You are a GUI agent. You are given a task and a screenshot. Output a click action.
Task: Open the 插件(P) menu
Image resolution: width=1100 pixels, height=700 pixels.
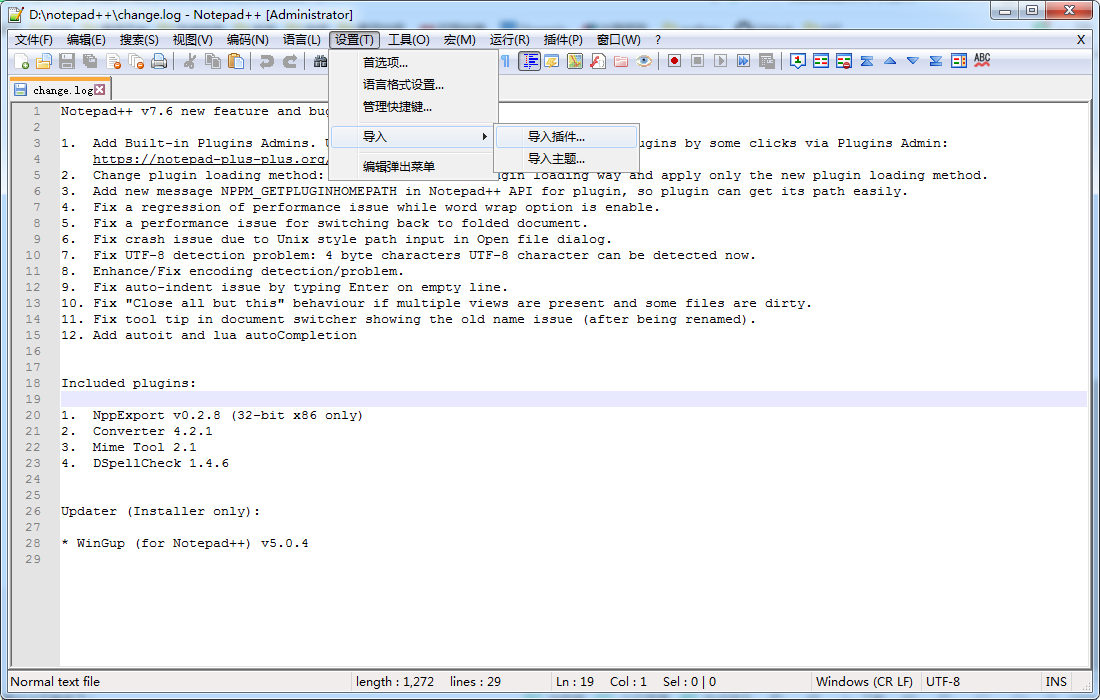(563, 40)
